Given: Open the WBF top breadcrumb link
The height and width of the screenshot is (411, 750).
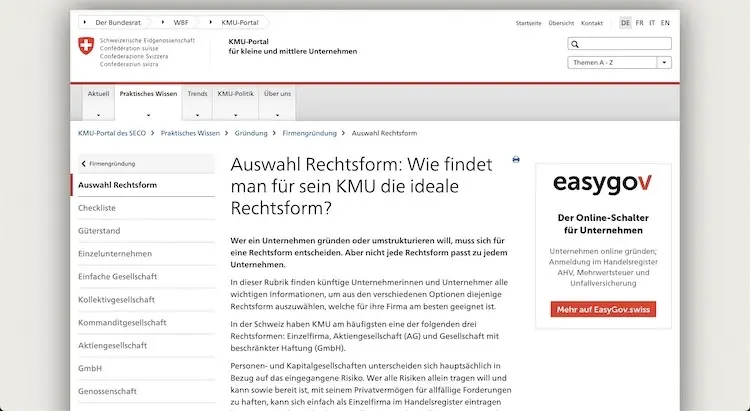Looking at the screenshot, I should 181,22.
